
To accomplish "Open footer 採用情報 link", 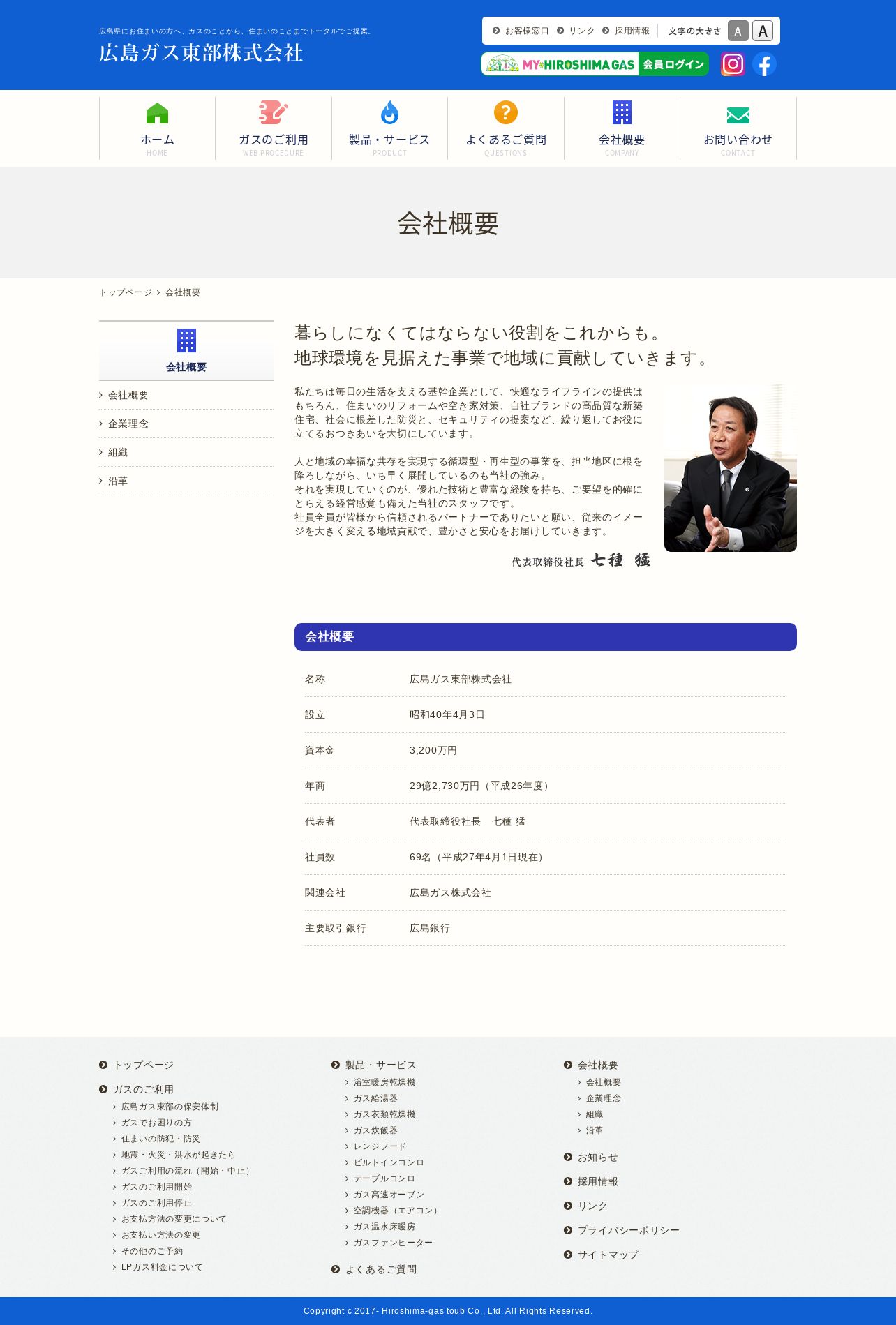I will pos(598,1181).
